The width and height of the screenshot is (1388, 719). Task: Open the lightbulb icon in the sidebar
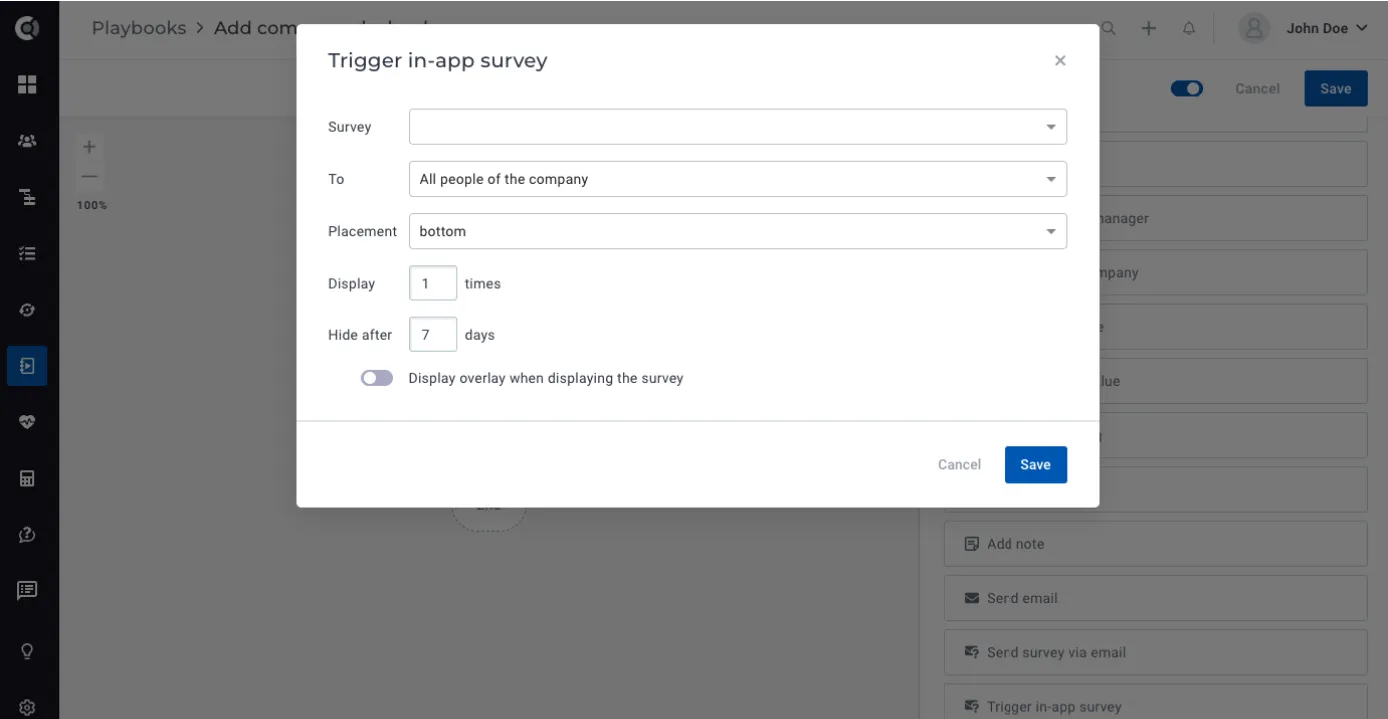(27, 651)
